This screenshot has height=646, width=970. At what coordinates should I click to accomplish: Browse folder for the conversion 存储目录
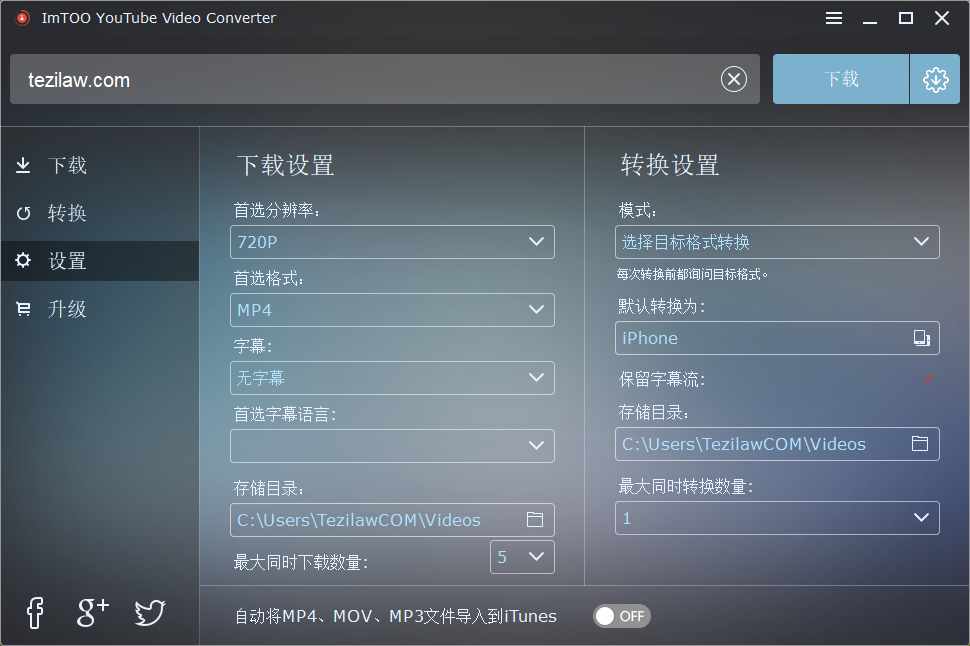[x=920, y=444]
